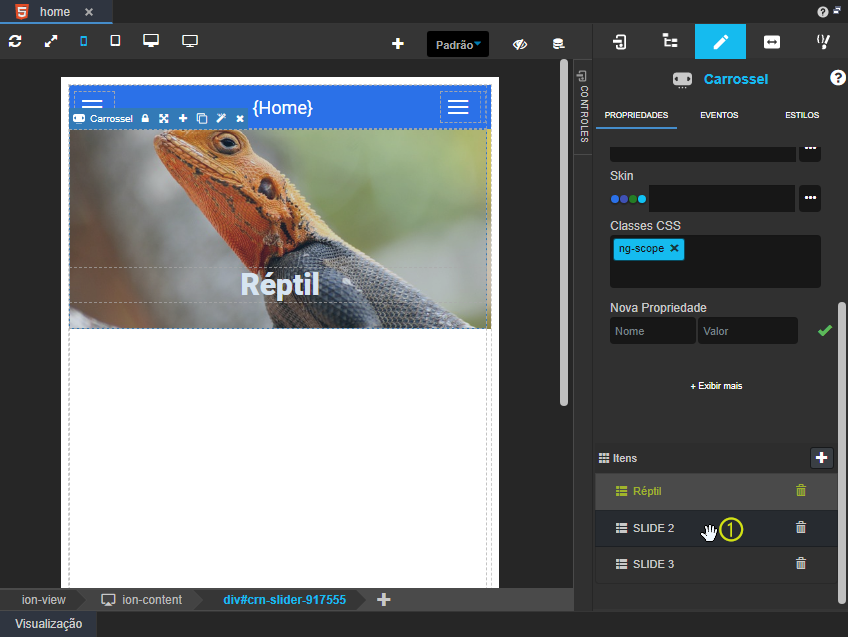Click the move arrows icon in Carrossel toolbar
Viewport: 848px width, 637px height.
pyautogui.click(x=164, y=118)
